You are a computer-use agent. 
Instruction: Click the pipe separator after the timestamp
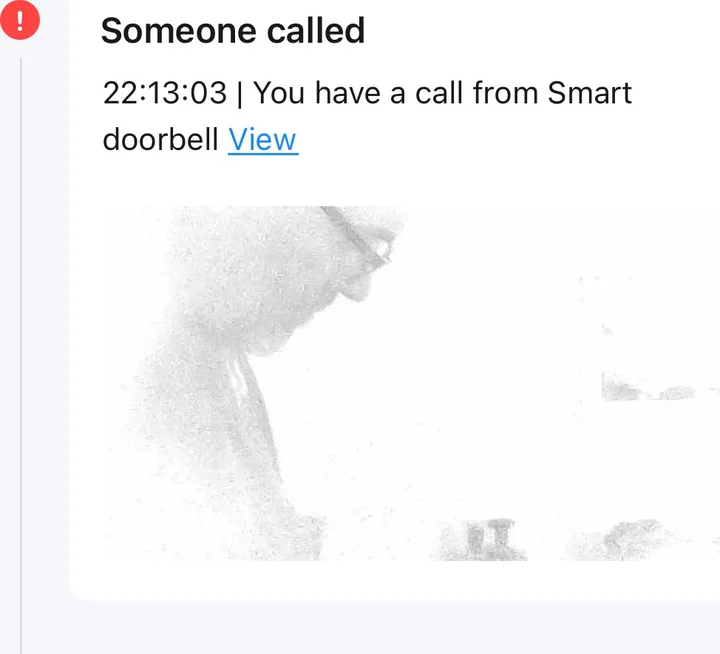point(240,93)
